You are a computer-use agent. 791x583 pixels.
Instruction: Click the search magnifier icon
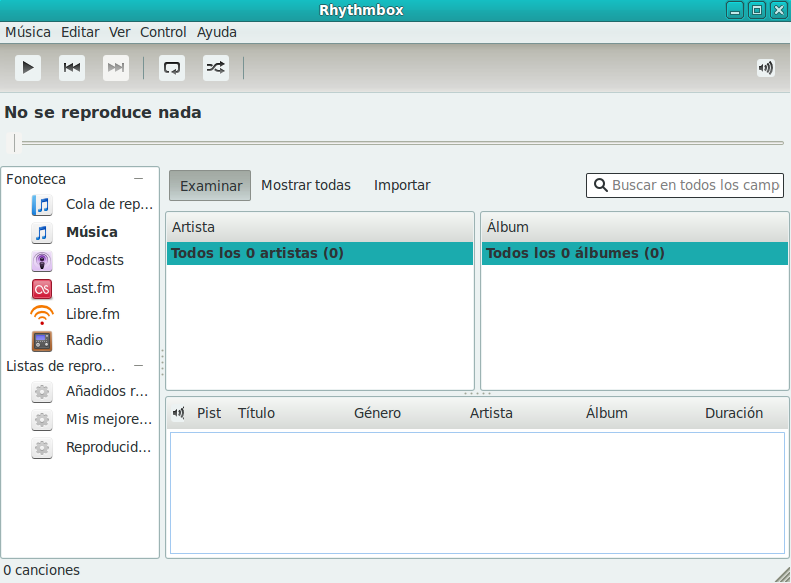click(600, 185)
